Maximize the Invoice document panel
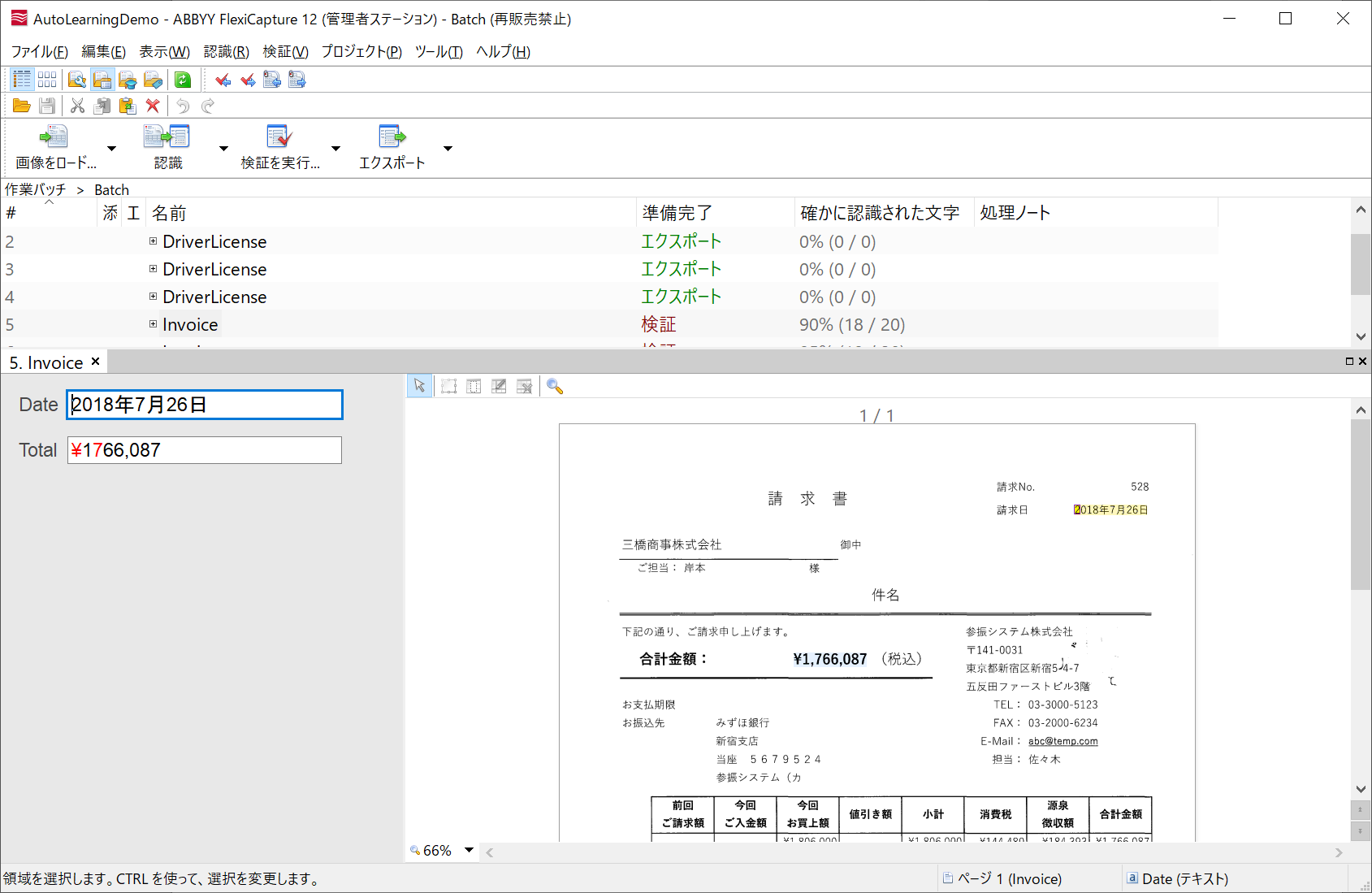The height and width of the screenshot is (893, 1372). click(x=1349, y=362)
